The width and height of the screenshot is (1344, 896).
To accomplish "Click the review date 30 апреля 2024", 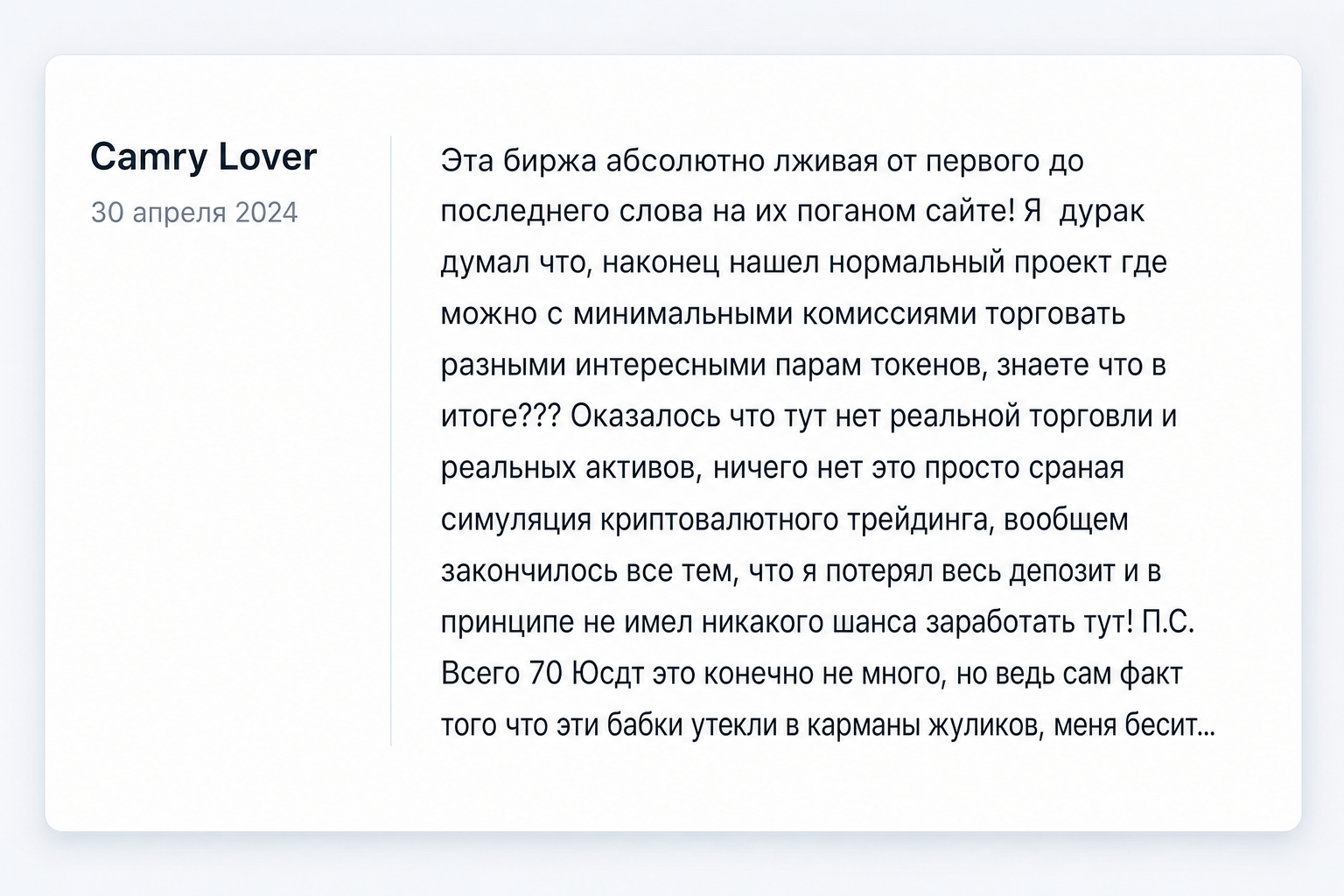I will 194,213.
